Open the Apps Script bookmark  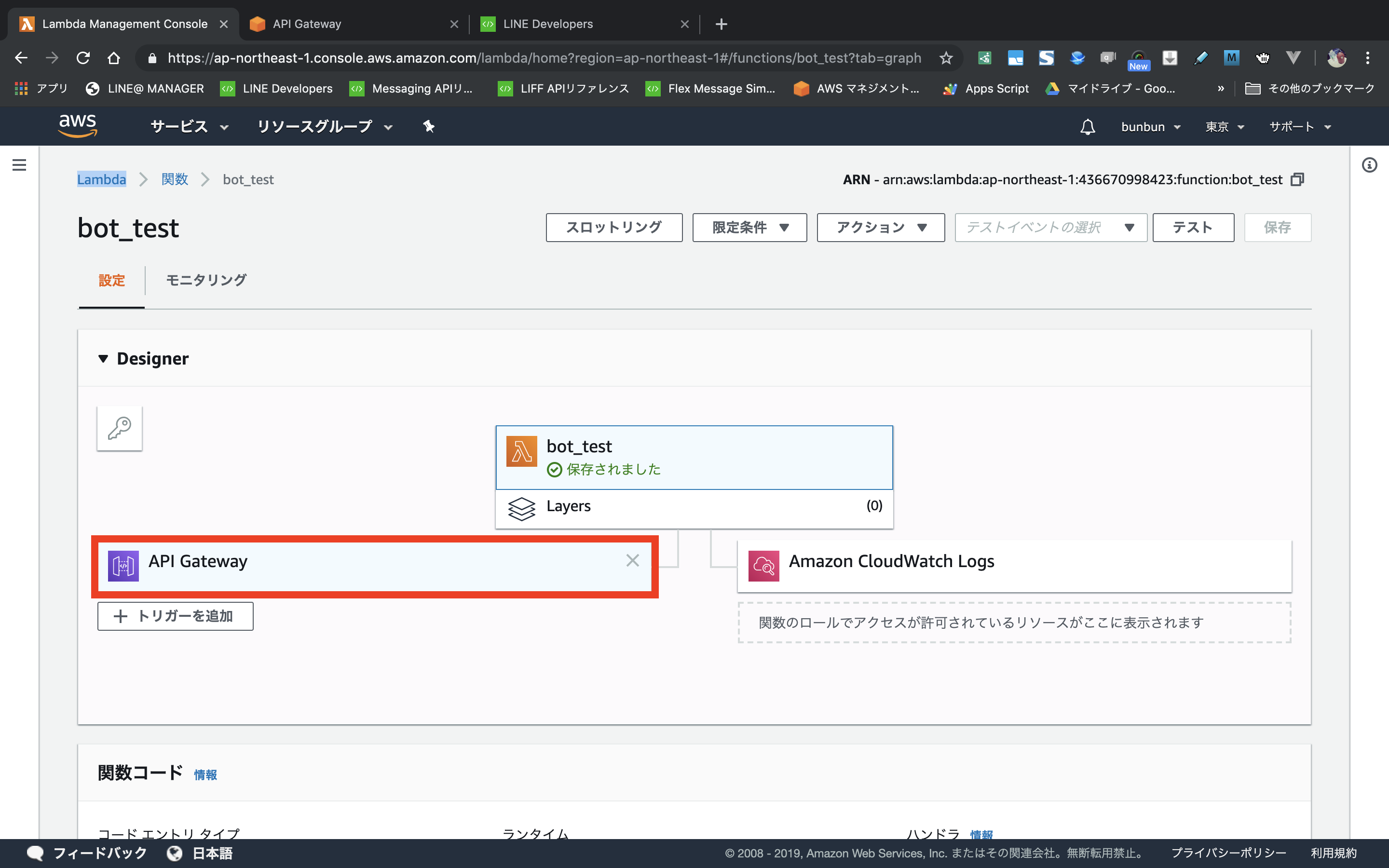click(985, 88)
